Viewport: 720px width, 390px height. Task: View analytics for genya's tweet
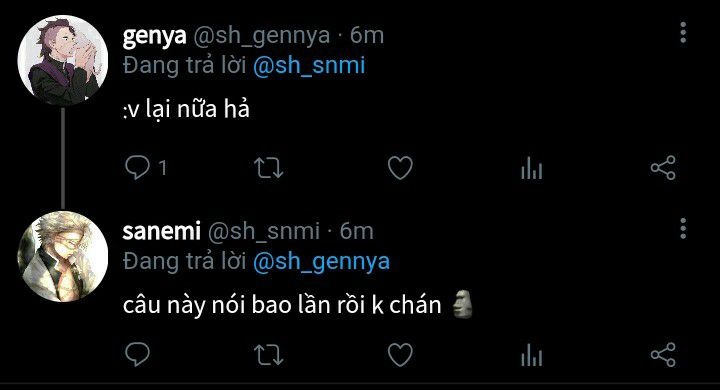tap(532, 168)
